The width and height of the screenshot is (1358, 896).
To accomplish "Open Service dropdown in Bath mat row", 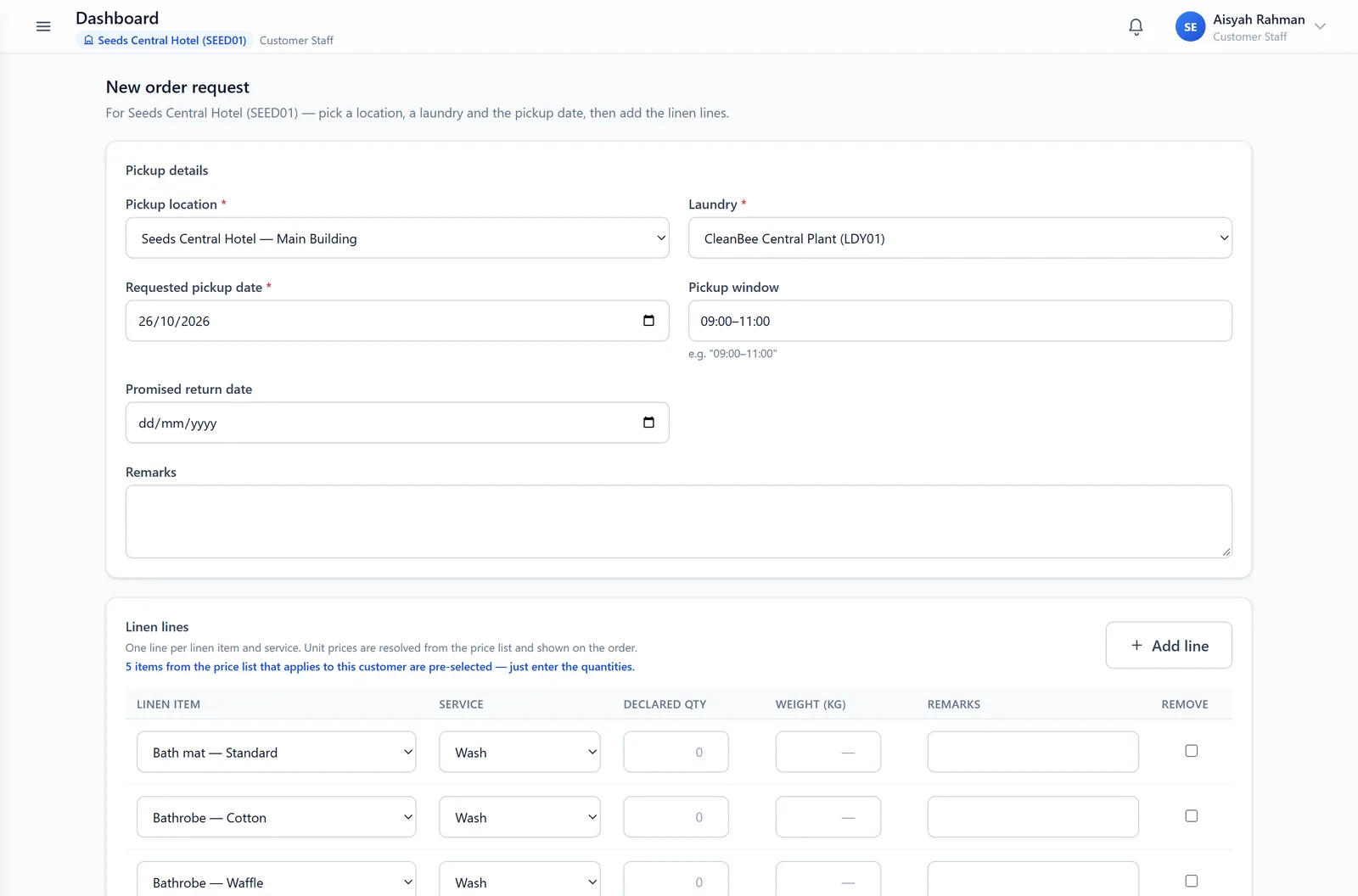I will tap(519, 753).
